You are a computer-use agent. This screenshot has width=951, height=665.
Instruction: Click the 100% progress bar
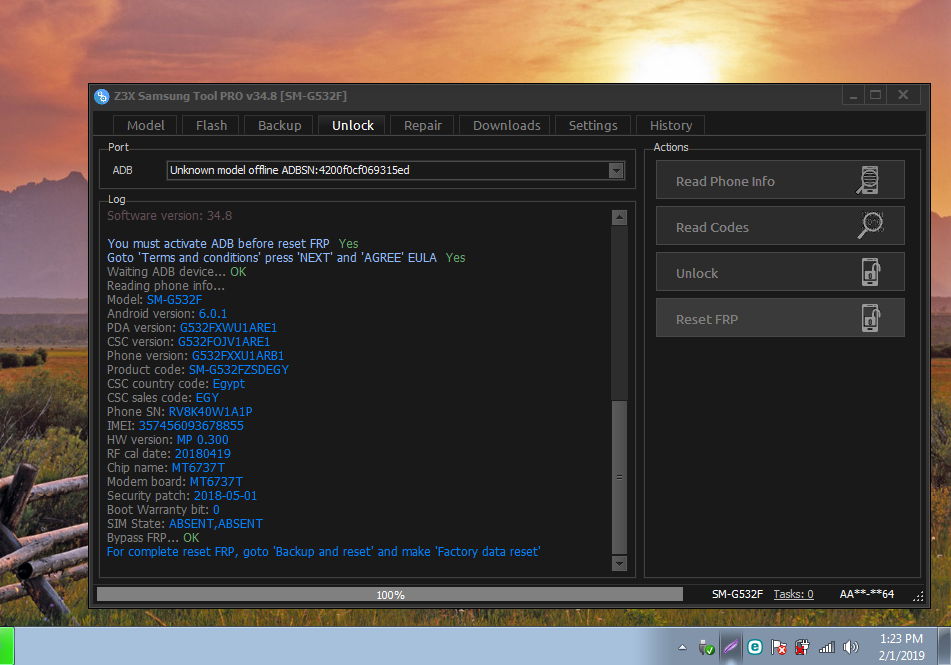390,595
